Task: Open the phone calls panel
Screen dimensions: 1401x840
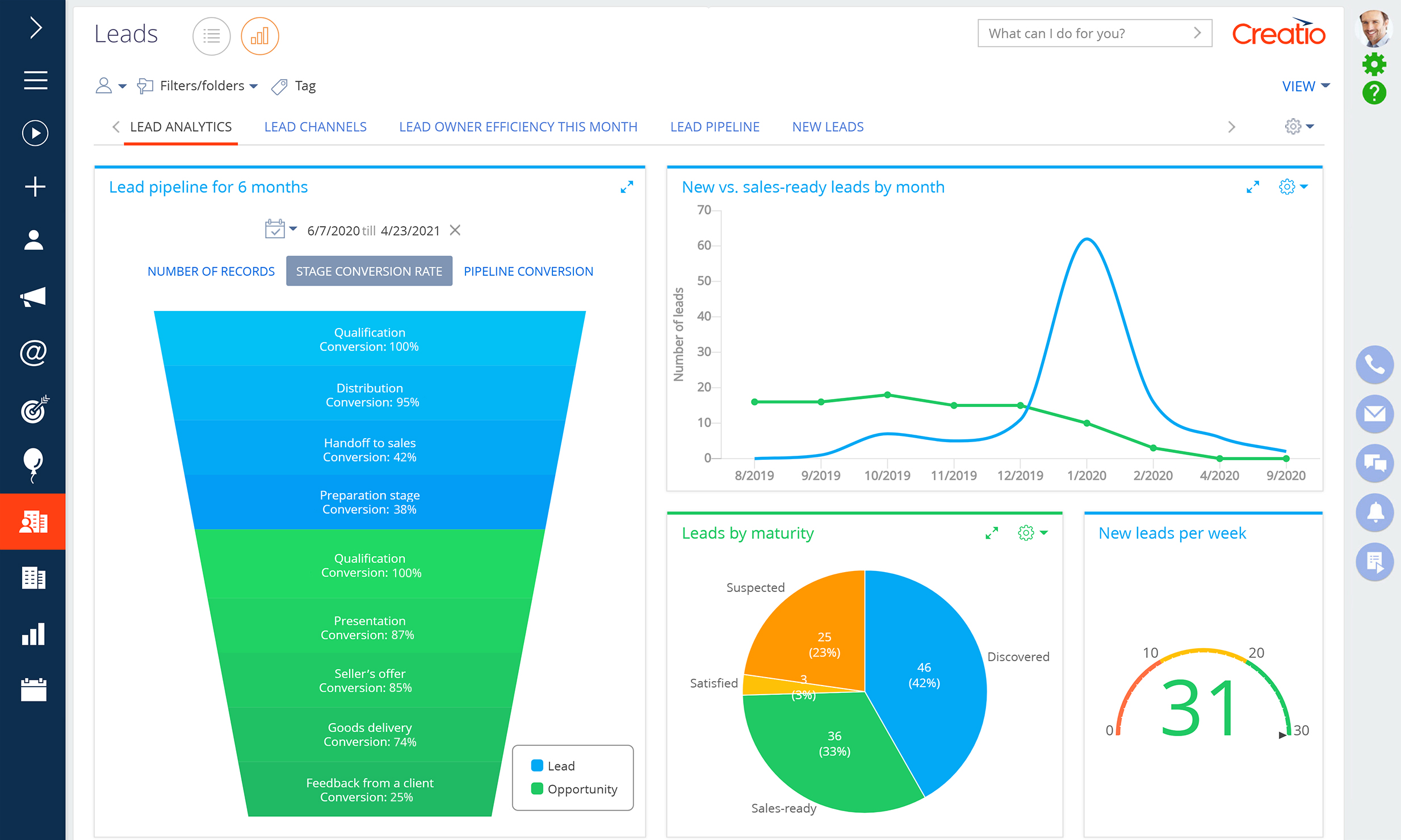Action: (1374, 364)
